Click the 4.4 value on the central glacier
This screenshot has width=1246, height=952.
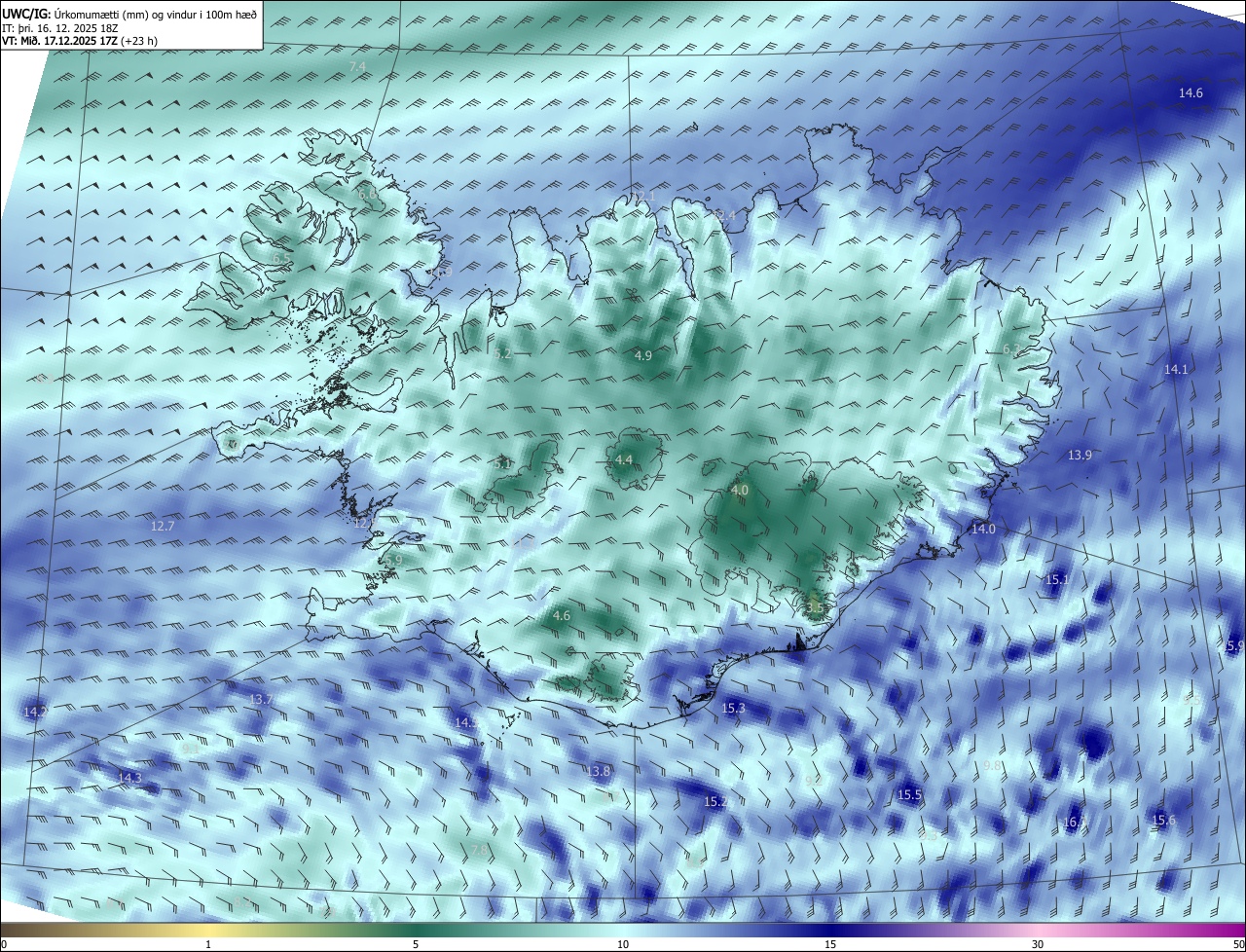[624, 459]
